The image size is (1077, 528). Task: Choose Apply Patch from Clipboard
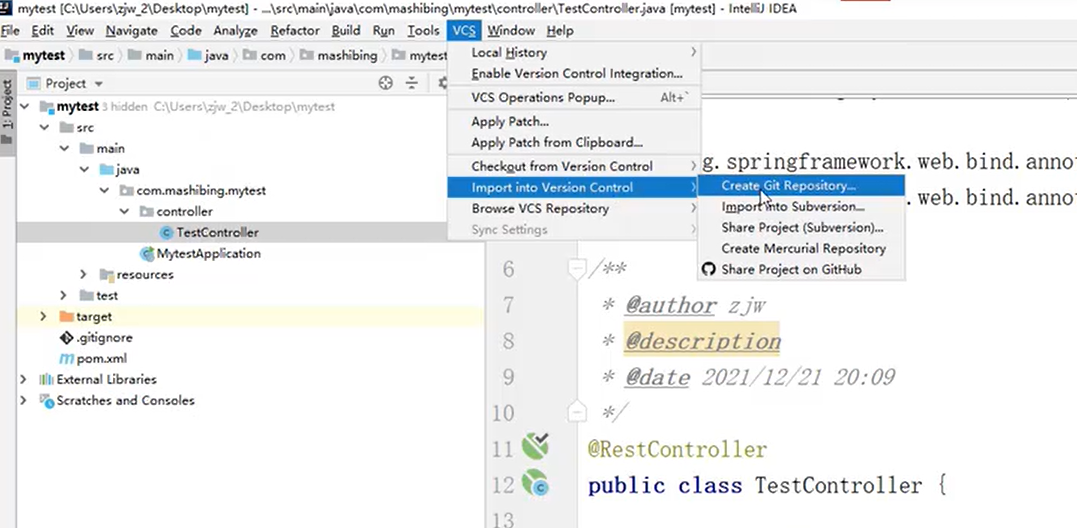pyautogui.click(x=574, y=143)
